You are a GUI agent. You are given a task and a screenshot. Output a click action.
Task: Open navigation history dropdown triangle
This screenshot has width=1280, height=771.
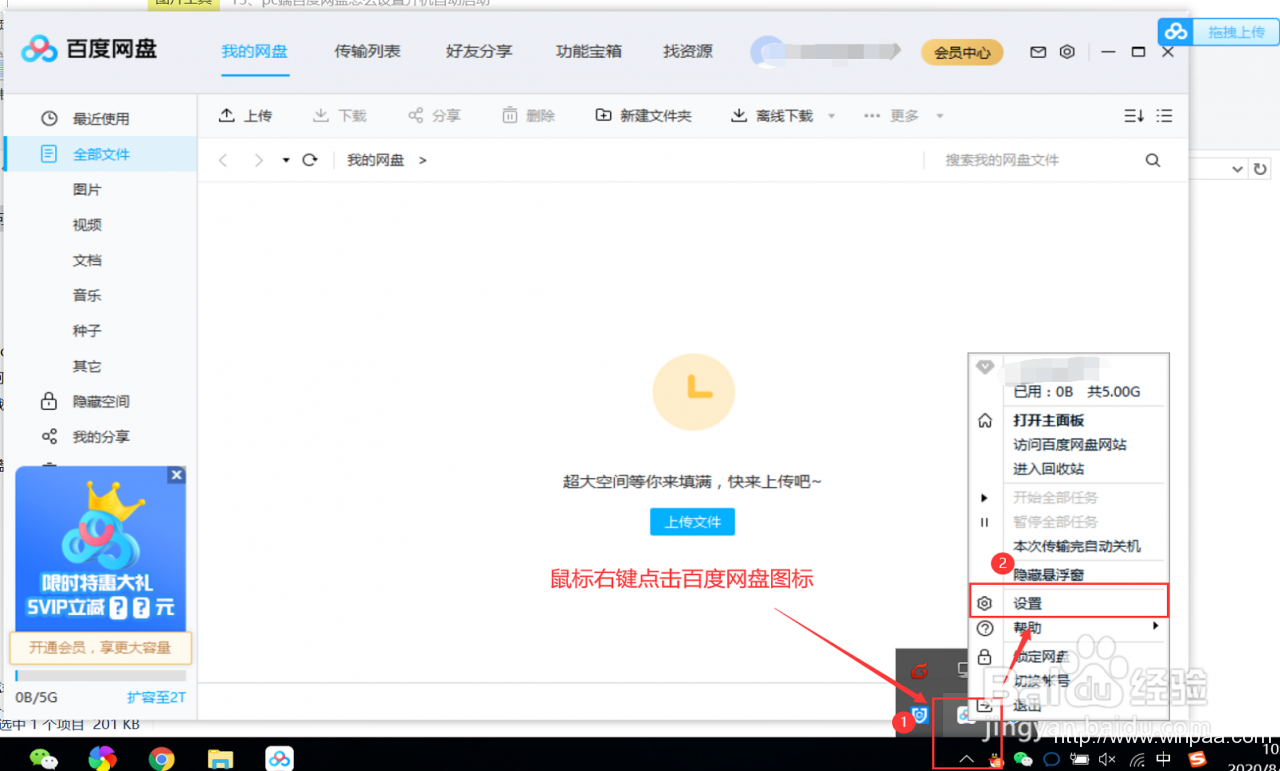(286, 160)
